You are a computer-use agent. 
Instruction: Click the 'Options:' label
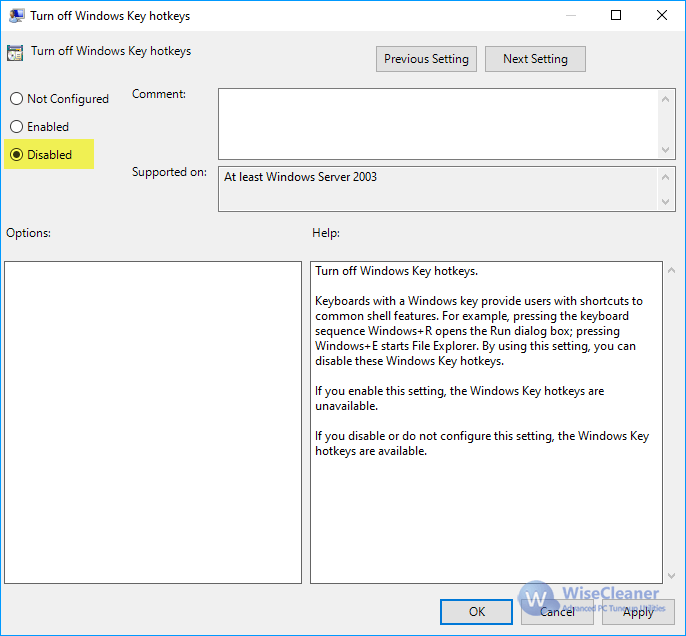coord(28,233)
